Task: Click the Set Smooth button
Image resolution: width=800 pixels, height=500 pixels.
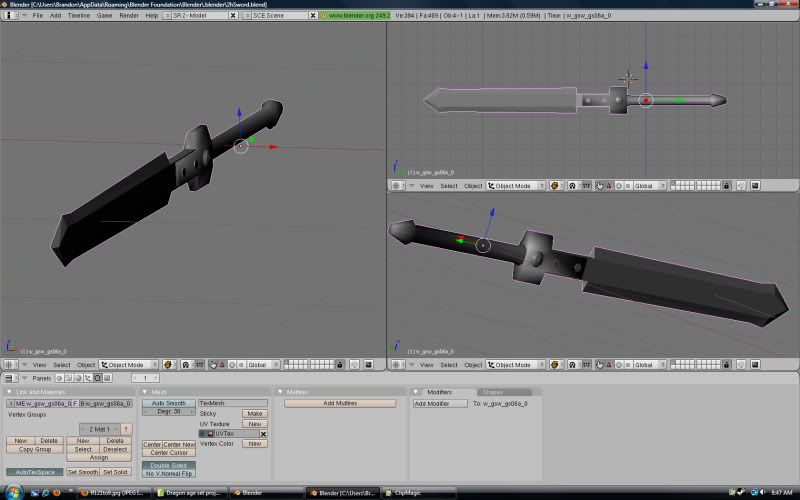Action: click(x=83, y=472)
